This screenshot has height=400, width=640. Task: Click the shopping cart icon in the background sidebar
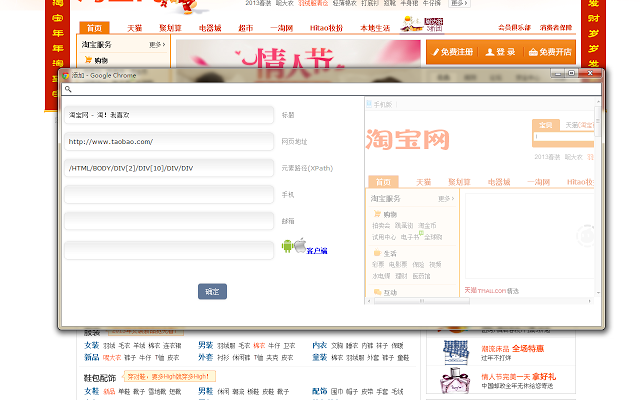88,60
